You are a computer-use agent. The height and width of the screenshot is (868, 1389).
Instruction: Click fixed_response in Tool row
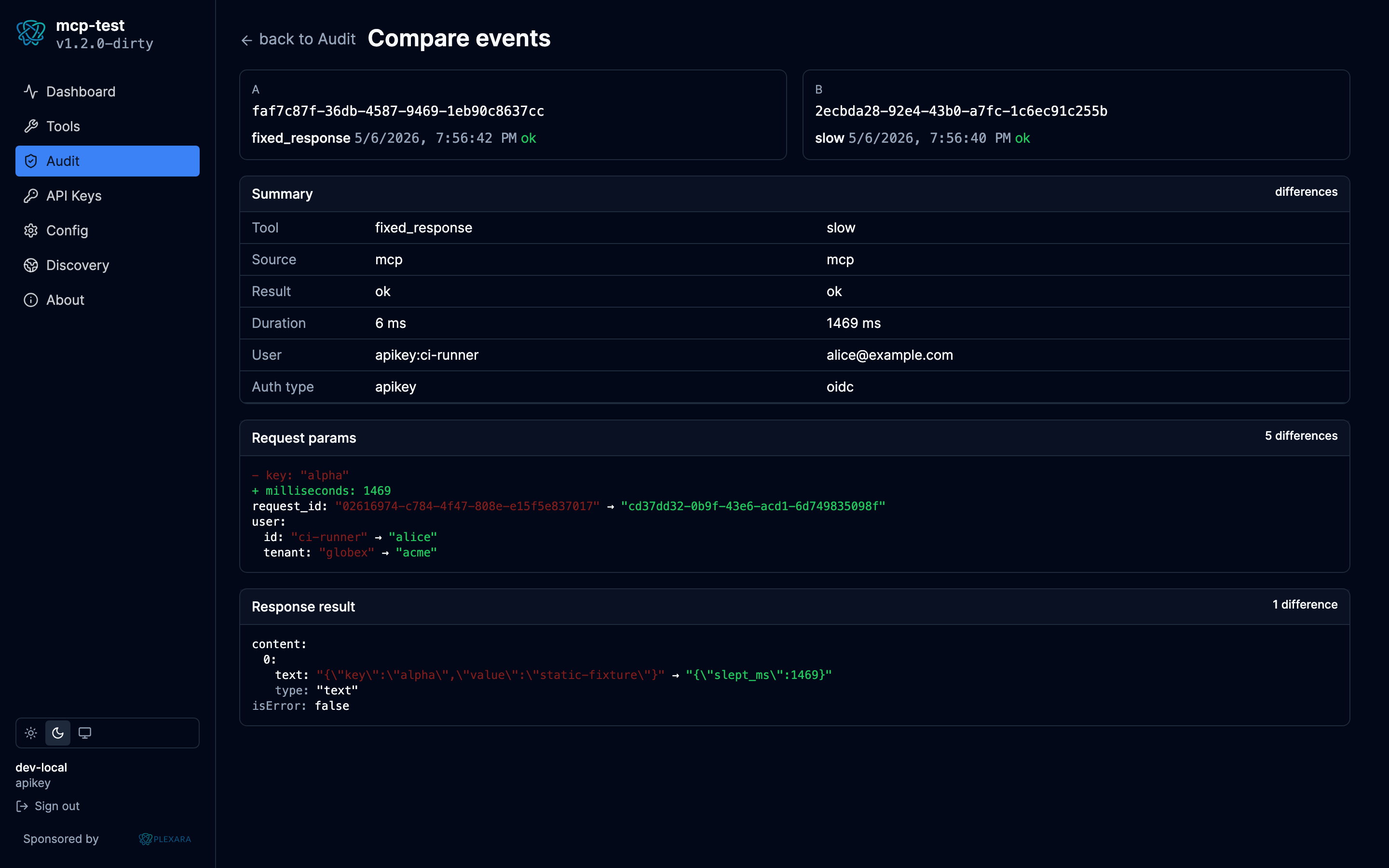[423, 228]
